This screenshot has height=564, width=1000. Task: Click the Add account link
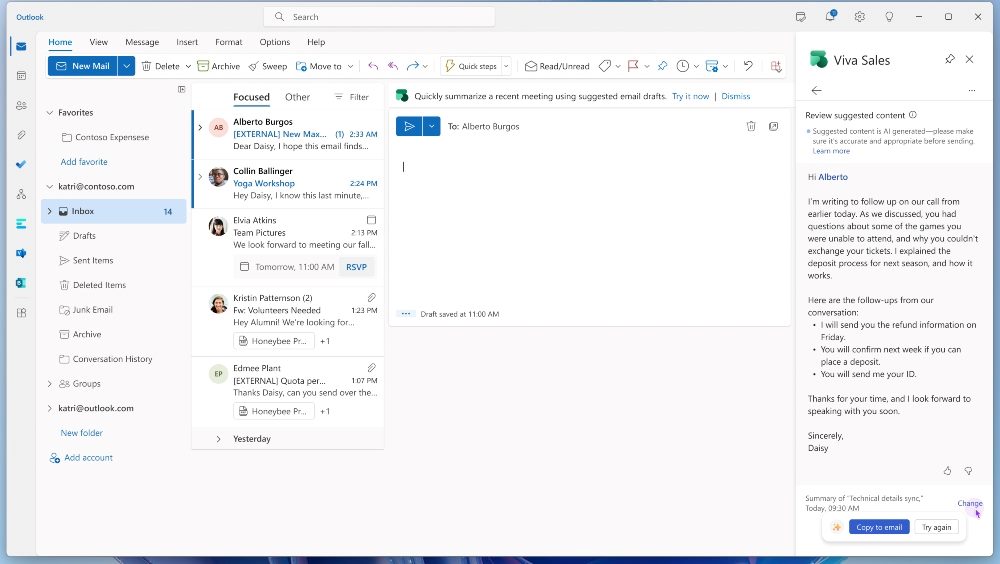pyautogui.click(x=82, y=458)
